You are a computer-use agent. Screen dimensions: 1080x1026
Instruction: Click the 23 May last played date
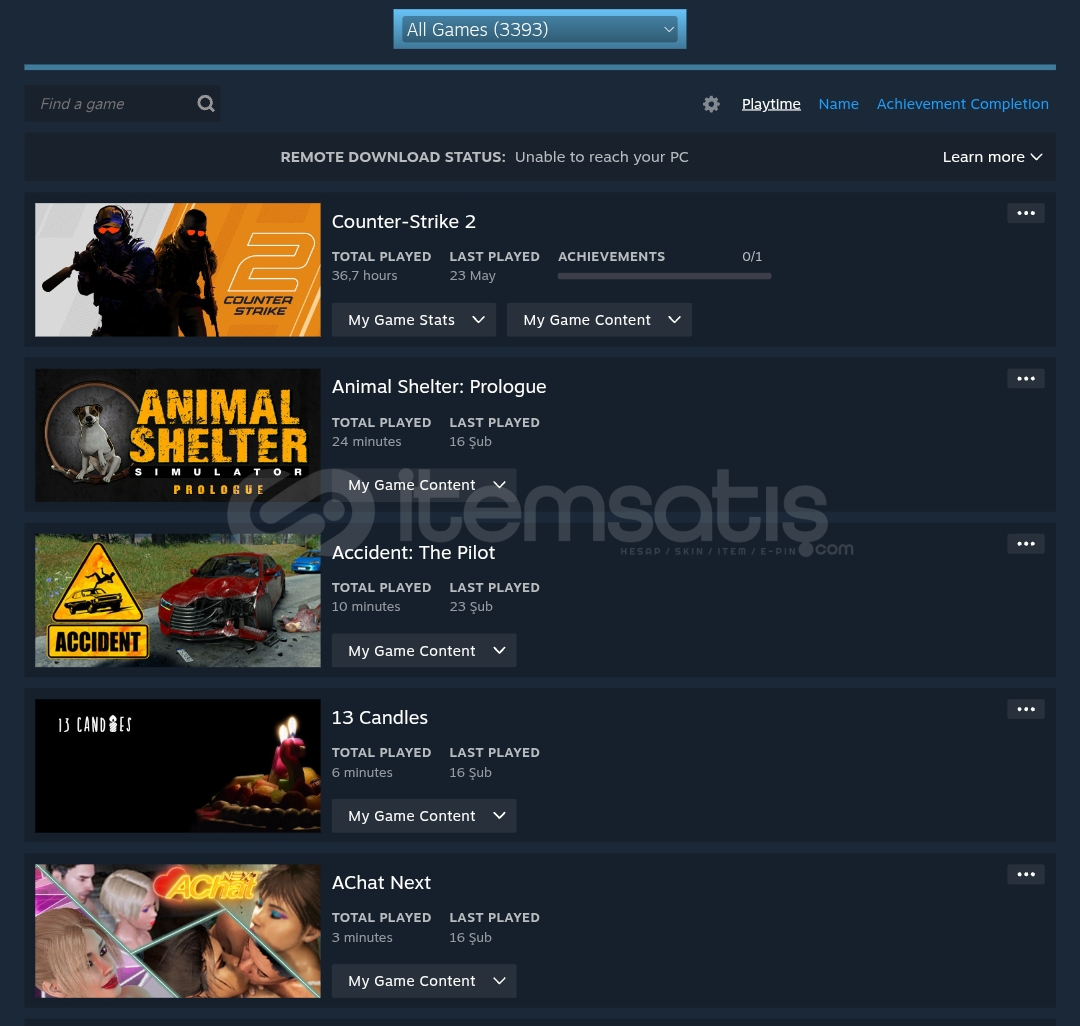click(472, 275)
